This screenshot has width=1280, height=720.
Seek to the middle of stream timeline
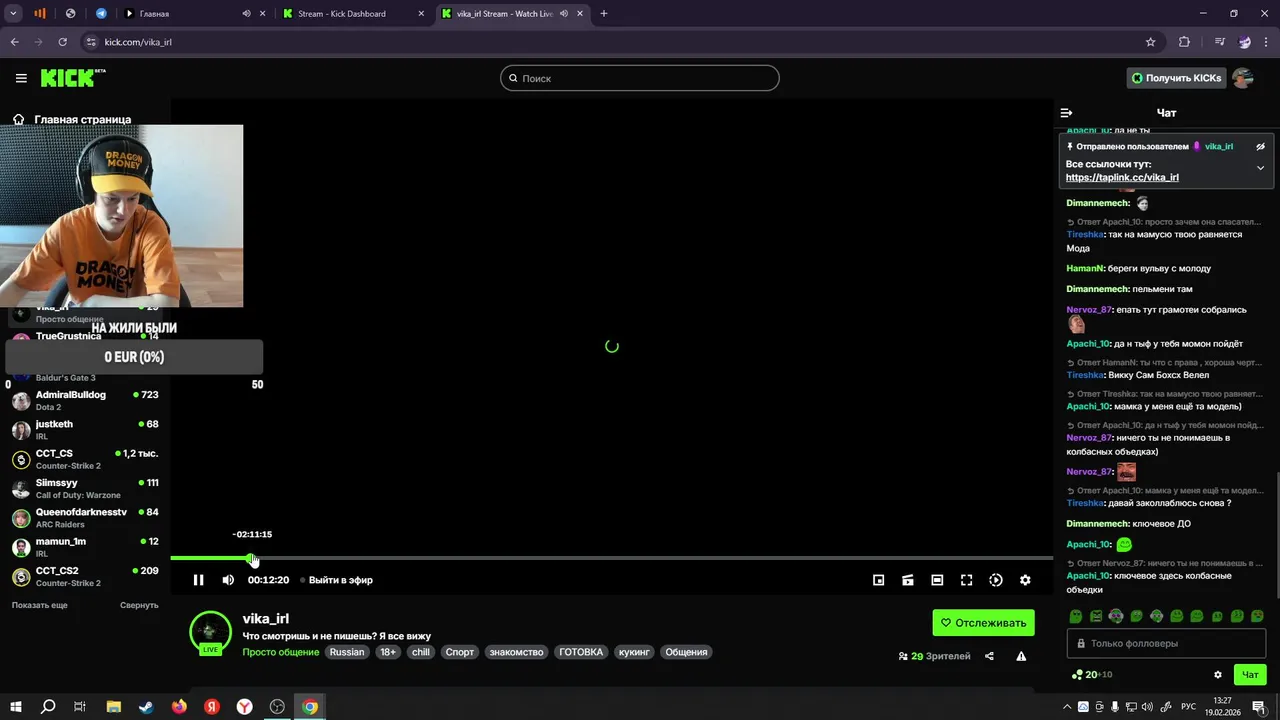pyautogui.click(x=612, y=558)
